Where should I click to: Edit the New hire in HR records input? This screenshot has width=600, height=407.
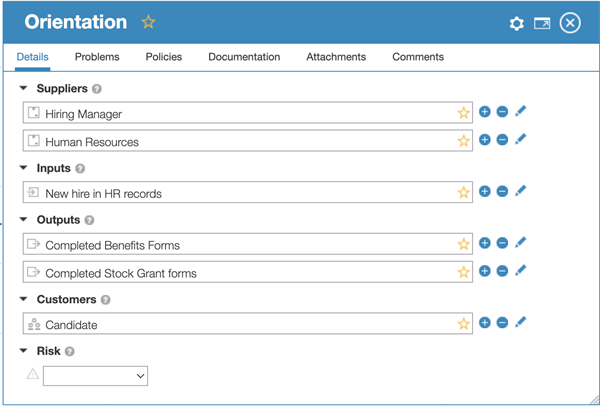click(520, 191)
